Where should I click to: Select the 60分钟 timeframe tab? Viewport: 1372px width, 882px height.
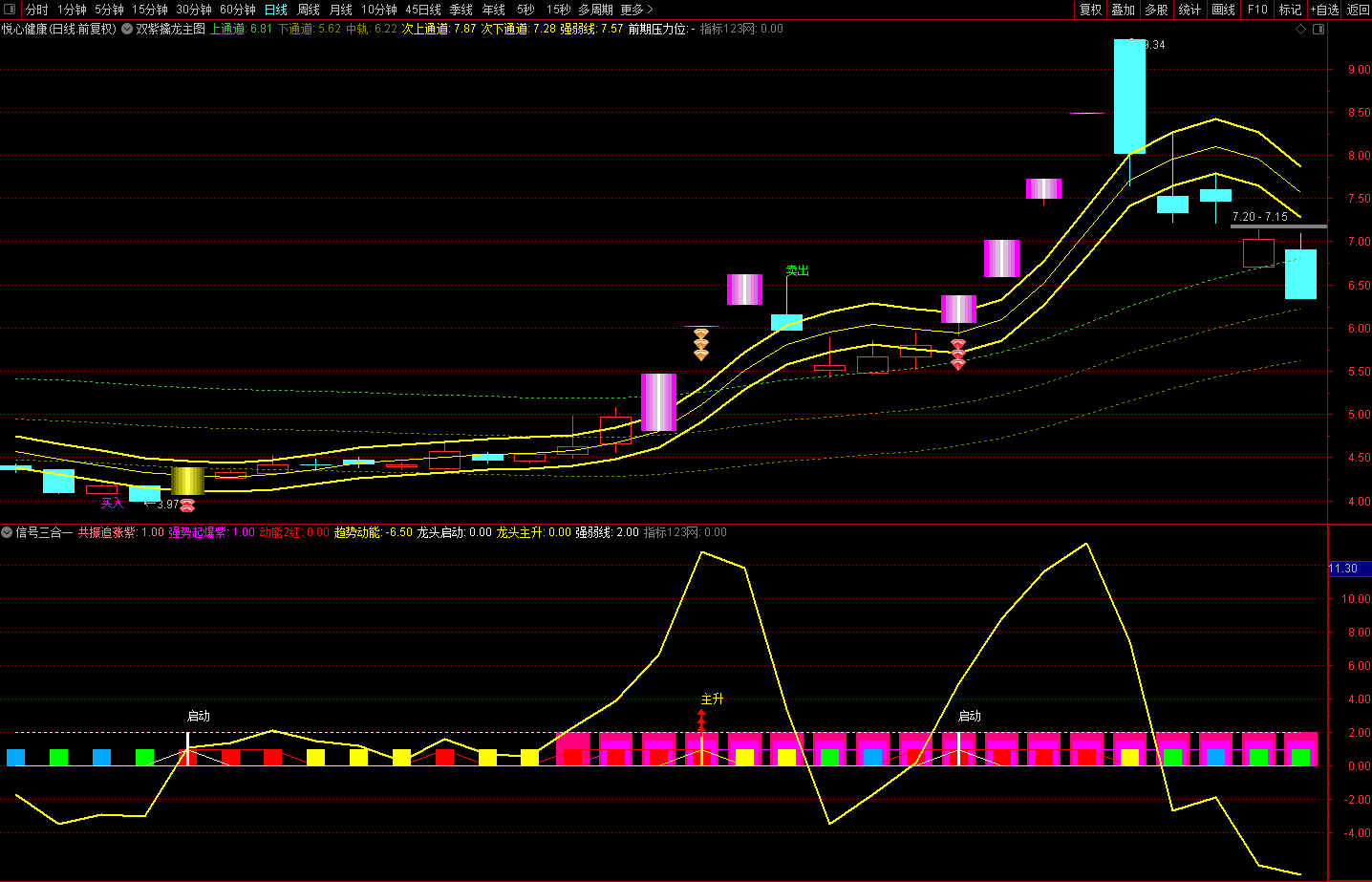[238, 10]
